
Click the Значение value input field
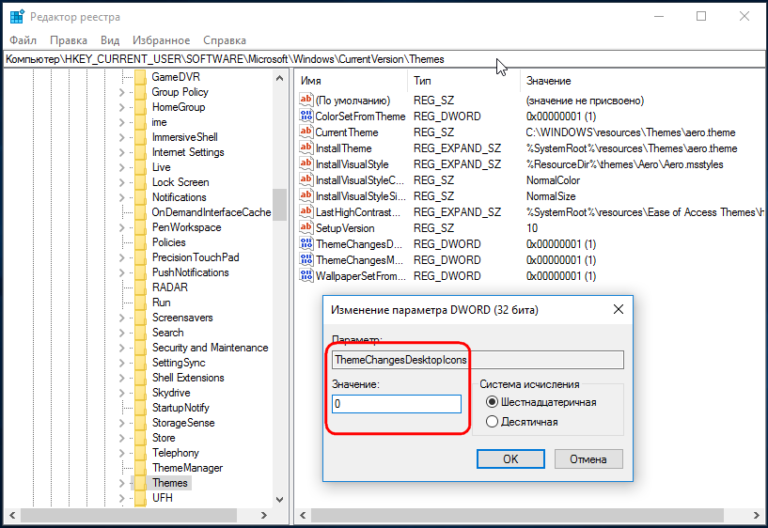397,404
